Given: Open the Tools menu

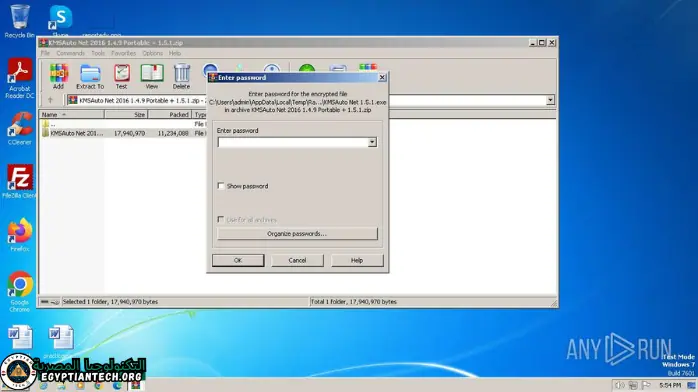Looking at the screenshot, I should [x=98, y=53].
